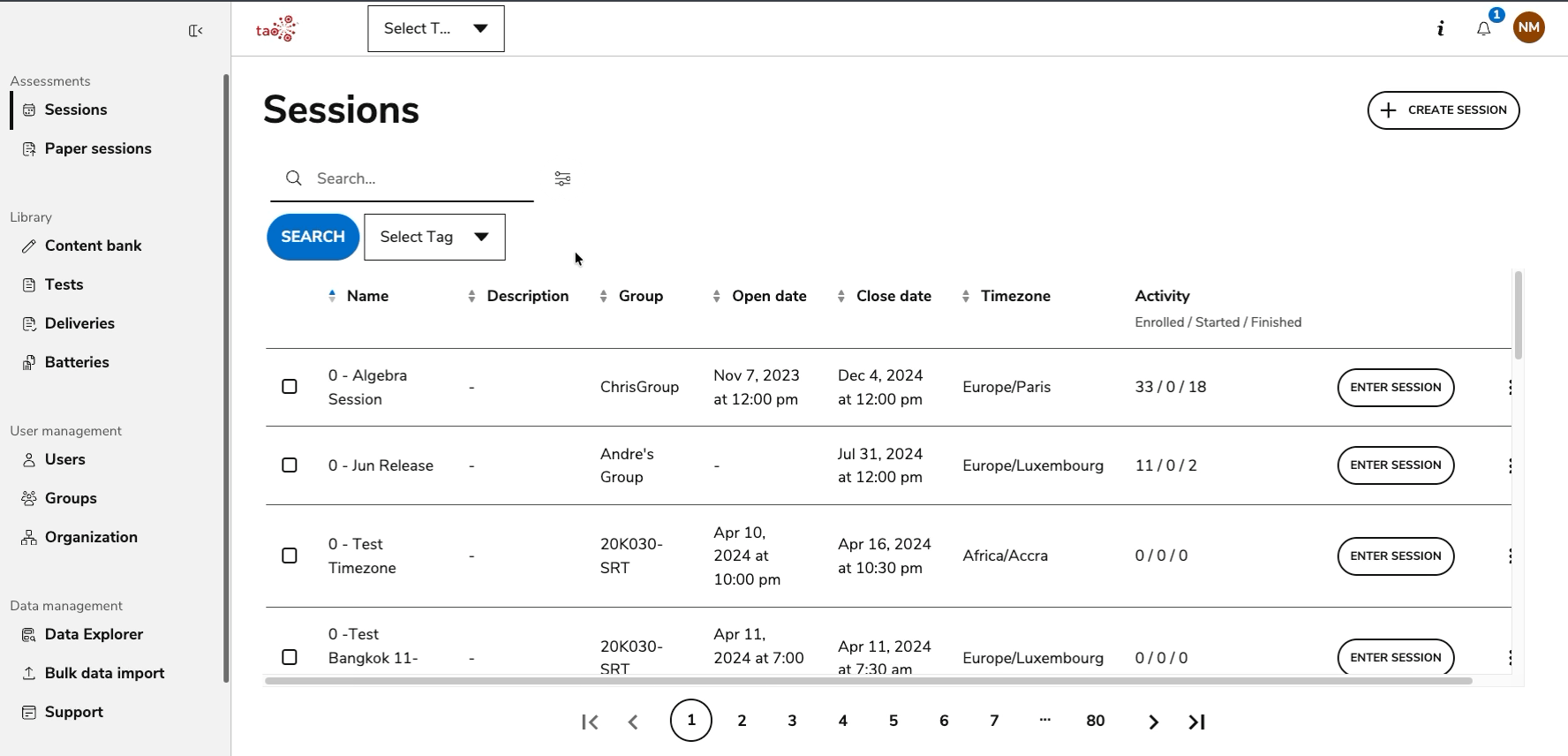
Task: Navigate to Data Explorer
Action: click(x=94, y=634)
